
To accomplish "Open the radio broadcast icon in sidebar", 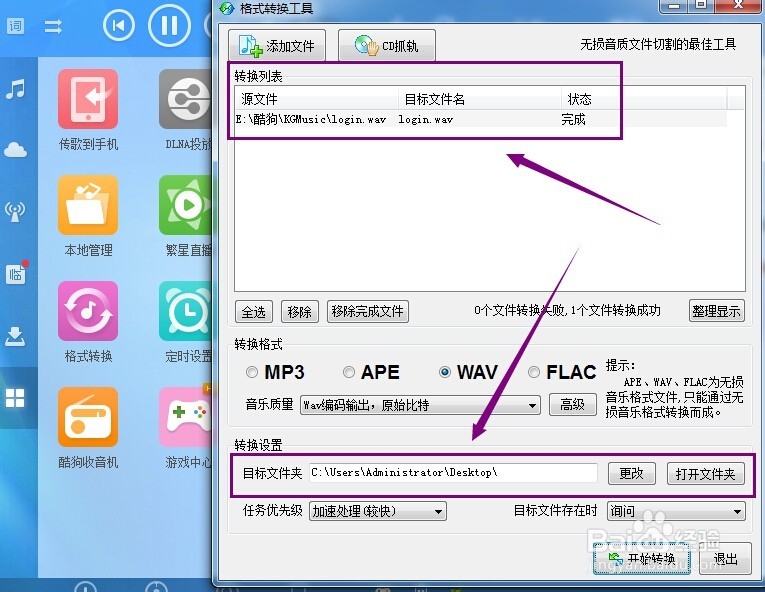I will pos(15,211).
